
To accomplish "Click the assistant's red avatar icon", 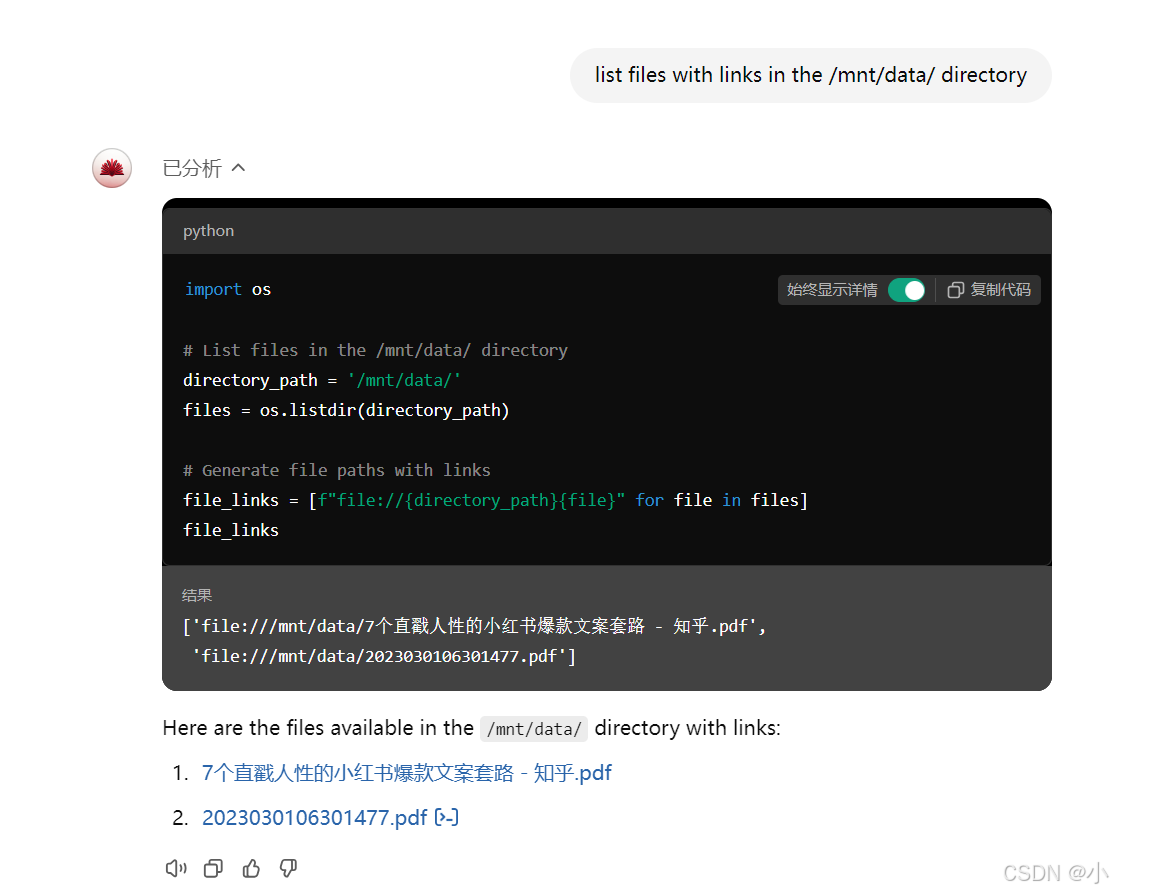I will (x=112, y=168).
